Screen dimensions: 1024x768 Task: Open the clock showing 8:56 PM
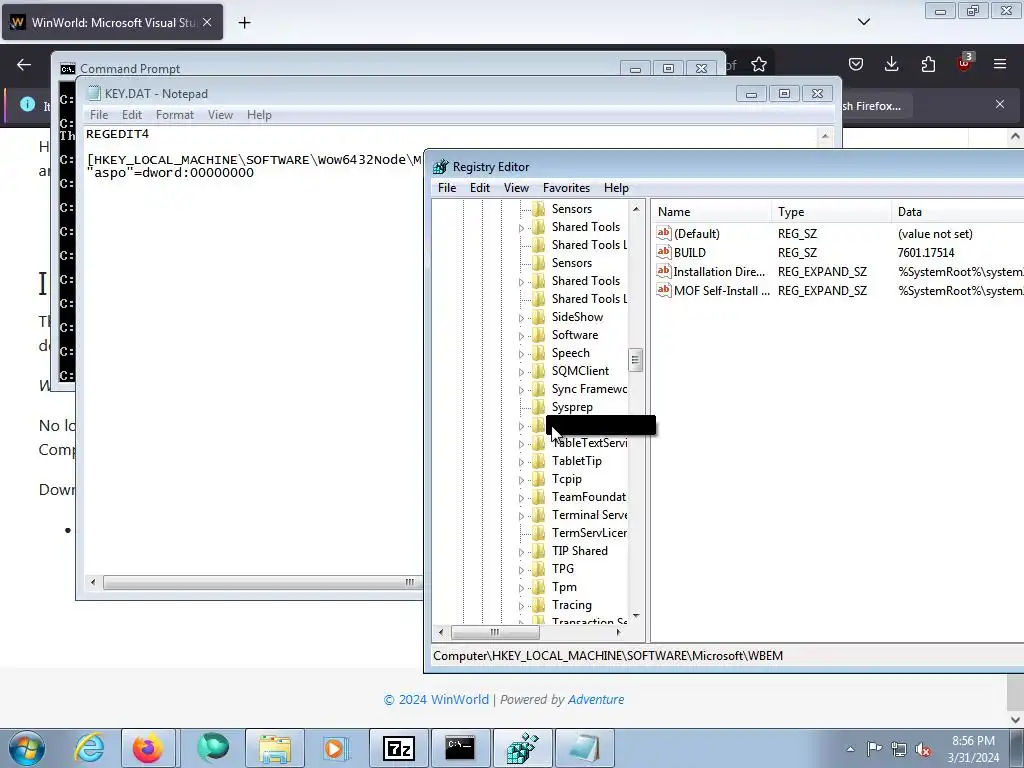tap(973, 749)
